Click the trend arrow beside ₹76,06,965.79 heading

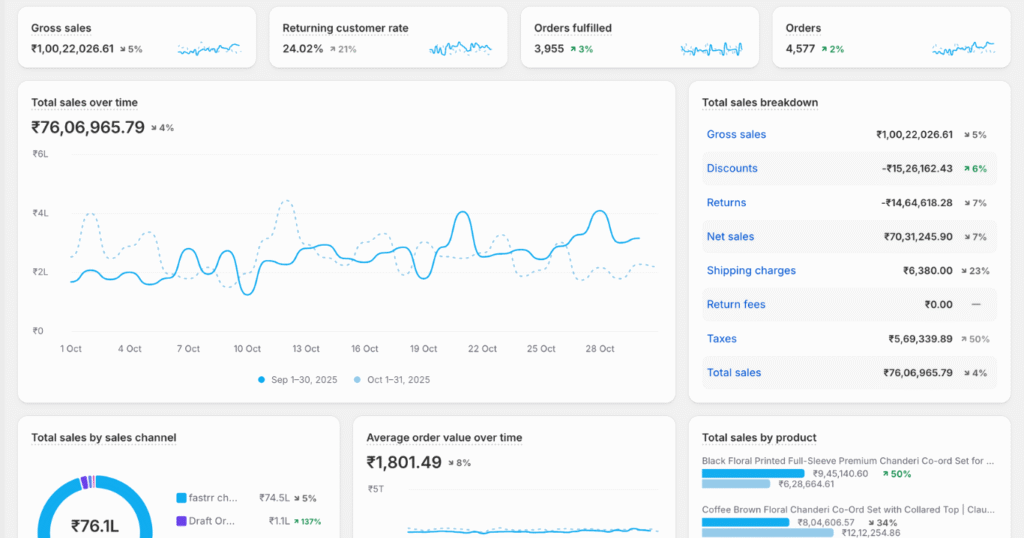tap(153, 128)
